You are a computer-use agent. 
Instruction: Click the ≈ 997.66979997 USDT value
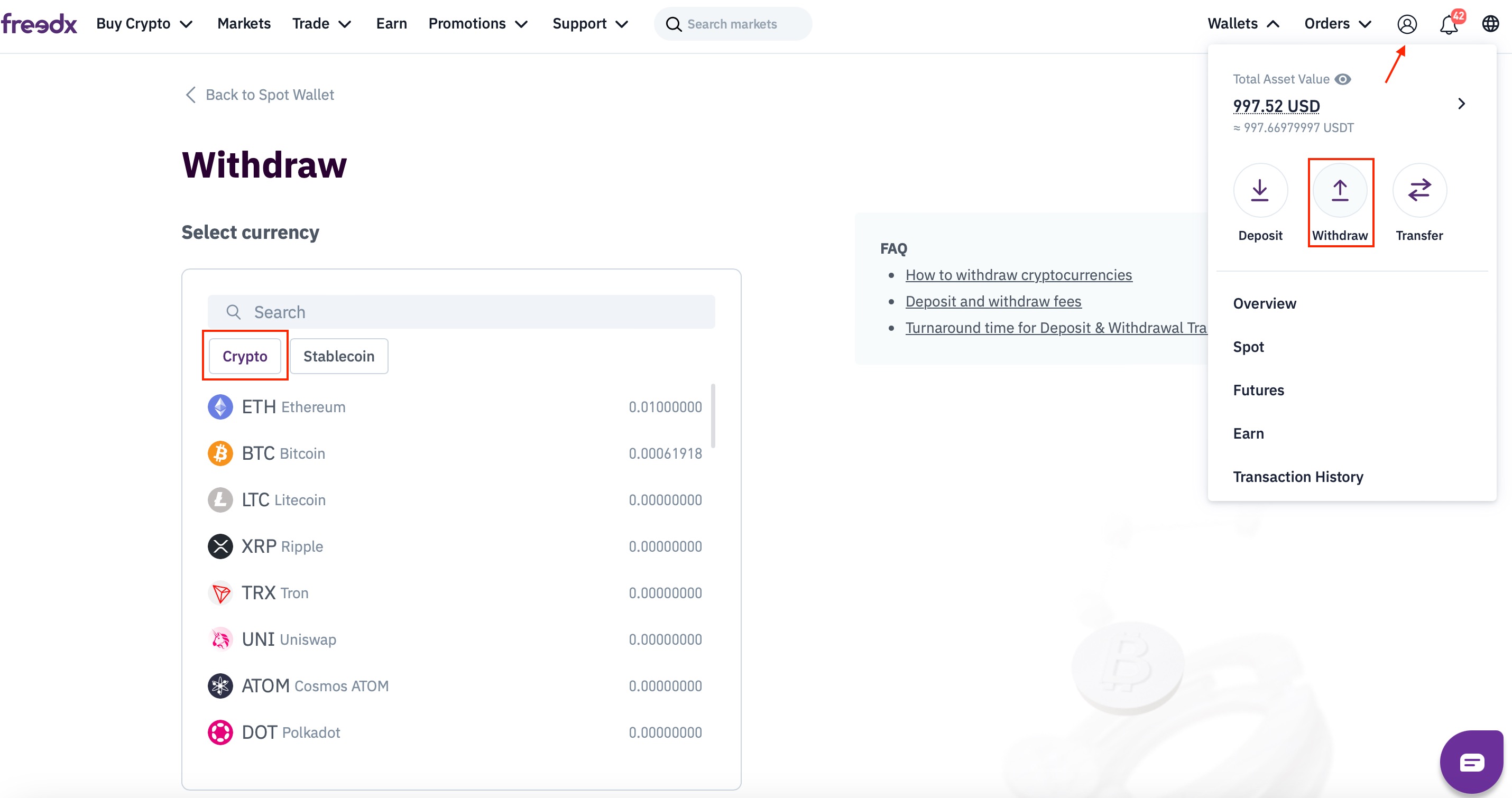coord(1293,127)
